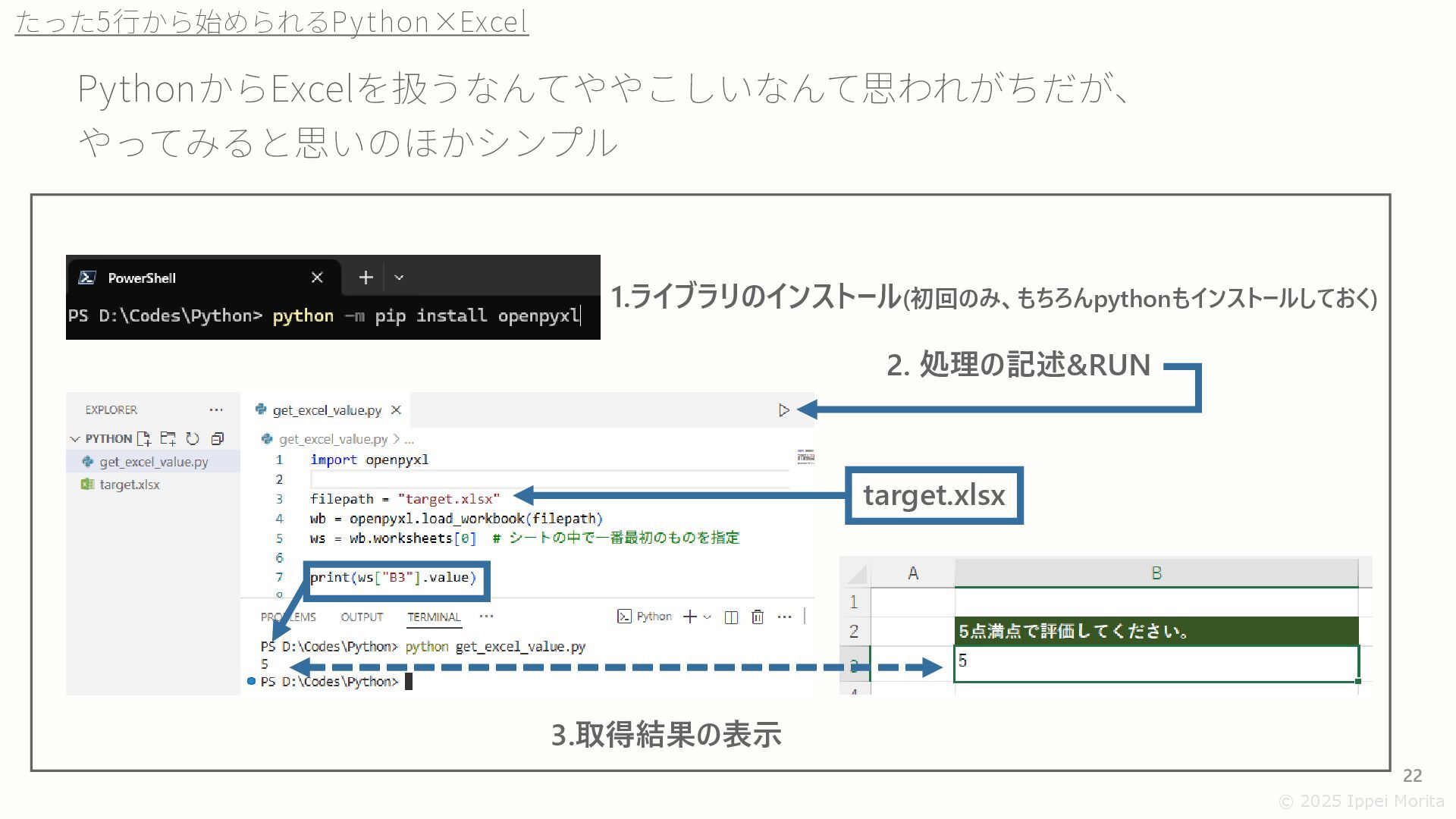Open new PowerShell tab with plus
The height and width of the screenshot is (819, 1456).
(x=366, y=278)
